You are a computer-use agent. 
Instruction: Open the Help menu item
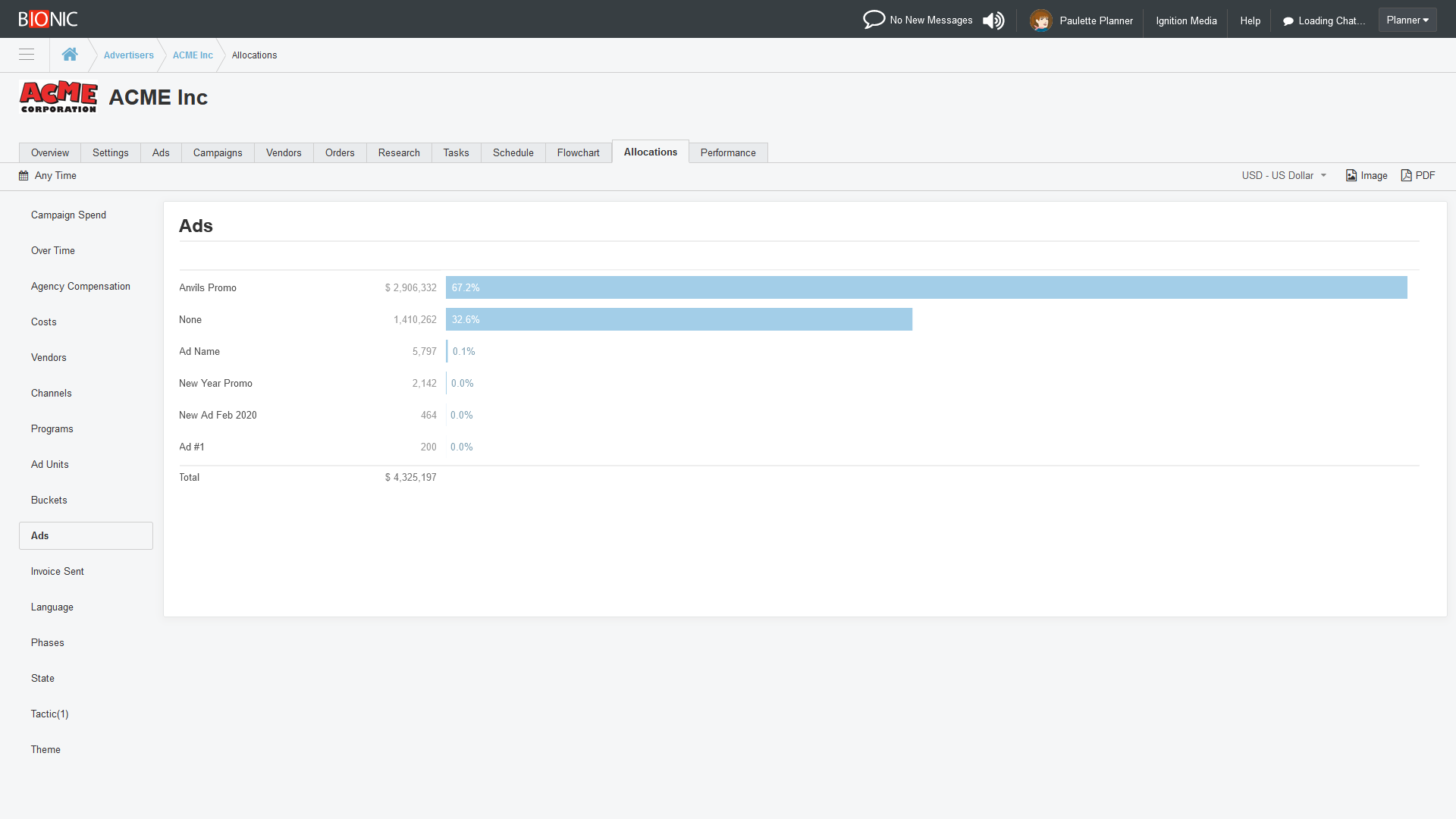1250,20
